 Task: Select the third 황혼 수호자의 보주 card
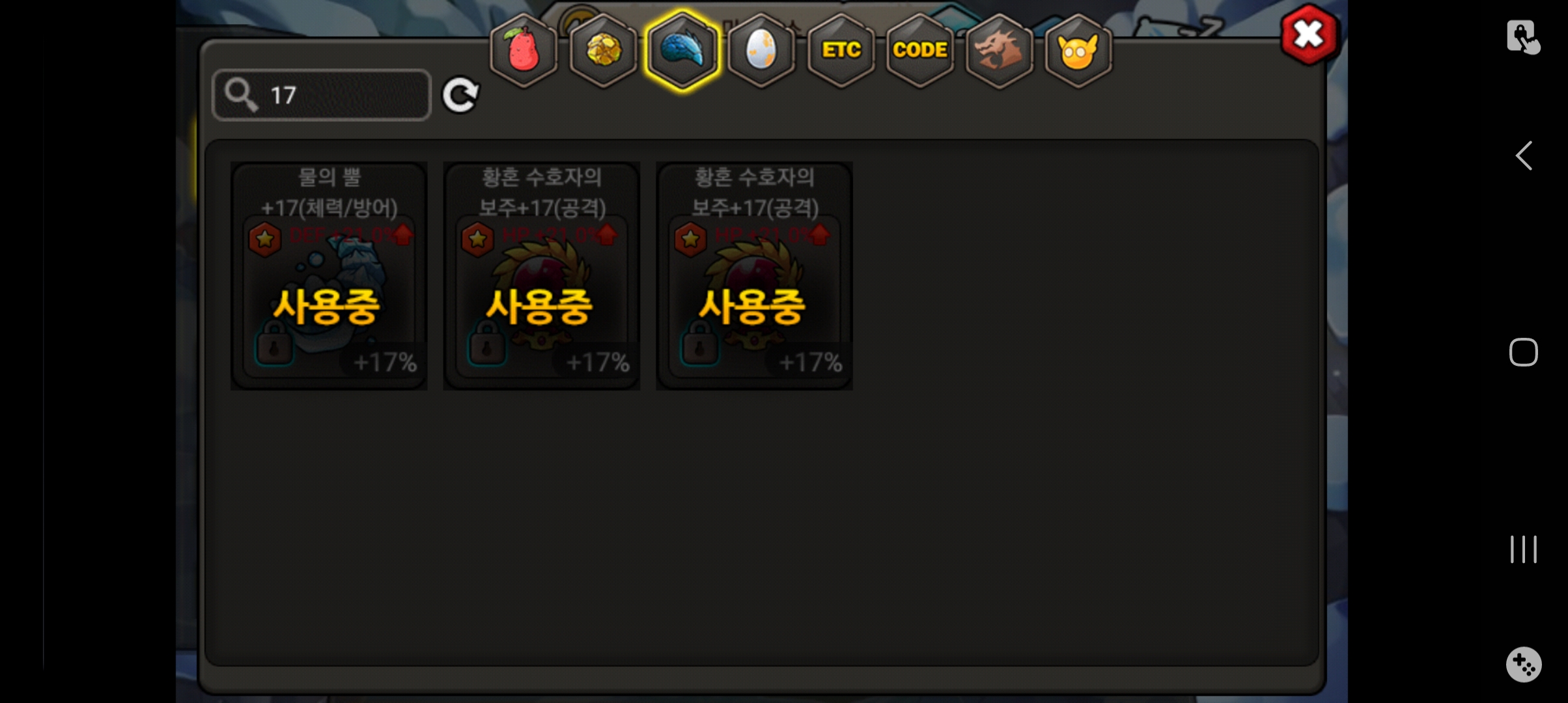[754, 276]
